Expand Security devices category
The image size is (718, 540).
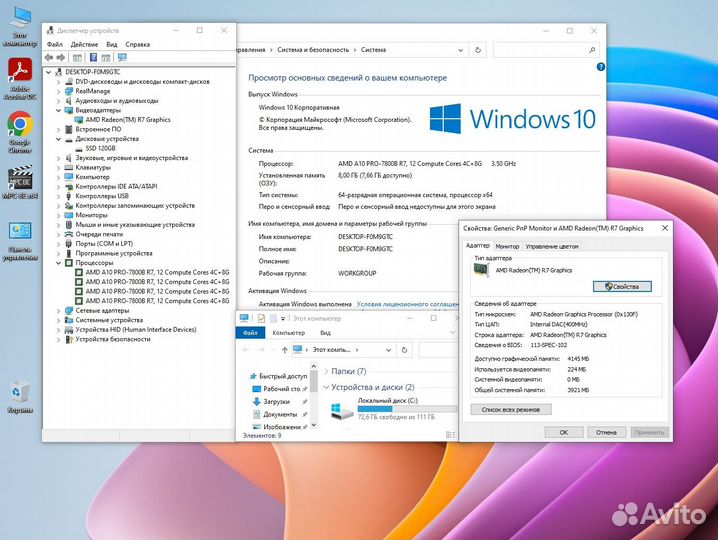tap(58, 339)
